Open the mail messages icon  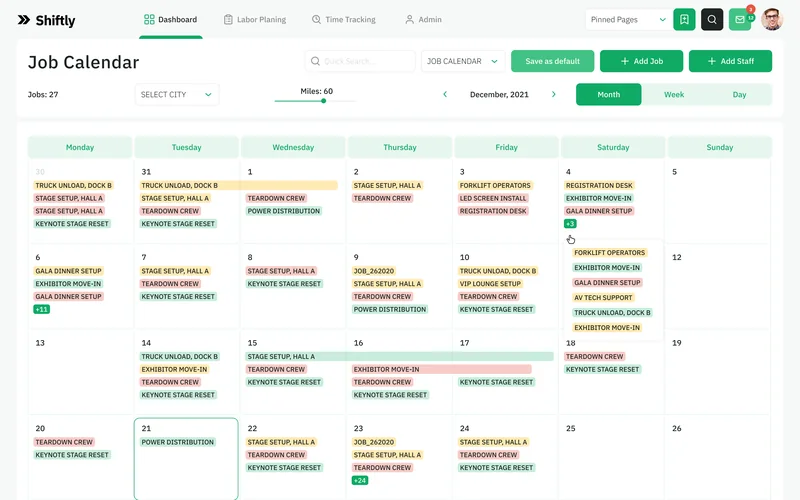(x=740, y=19)
